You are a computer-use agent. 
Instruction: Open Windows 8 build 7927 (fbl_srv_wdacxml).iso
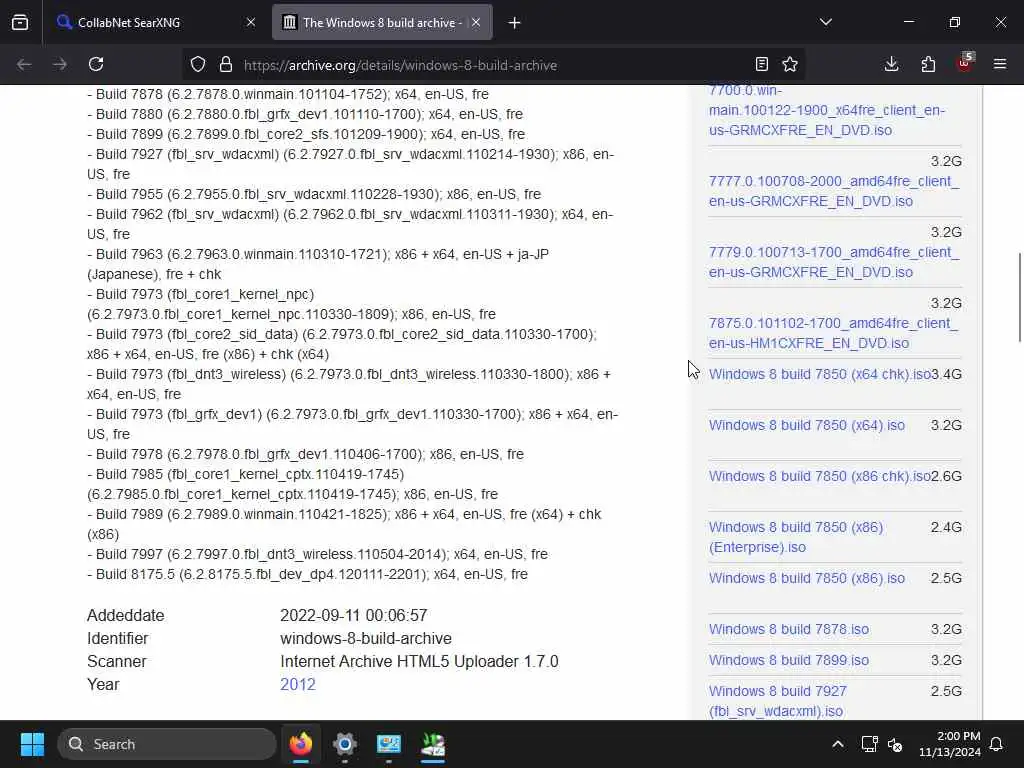point(778,701)
